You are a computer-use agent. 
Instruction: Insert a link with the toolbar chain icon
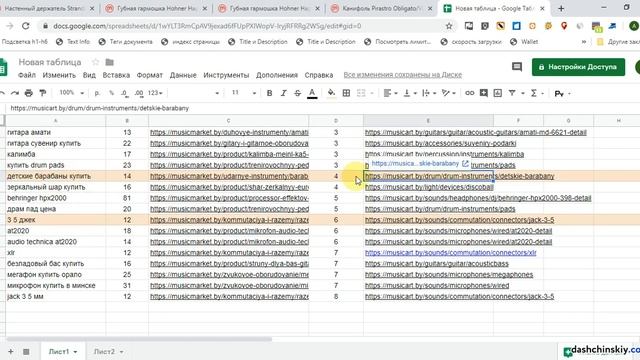[x=469, y=93]
